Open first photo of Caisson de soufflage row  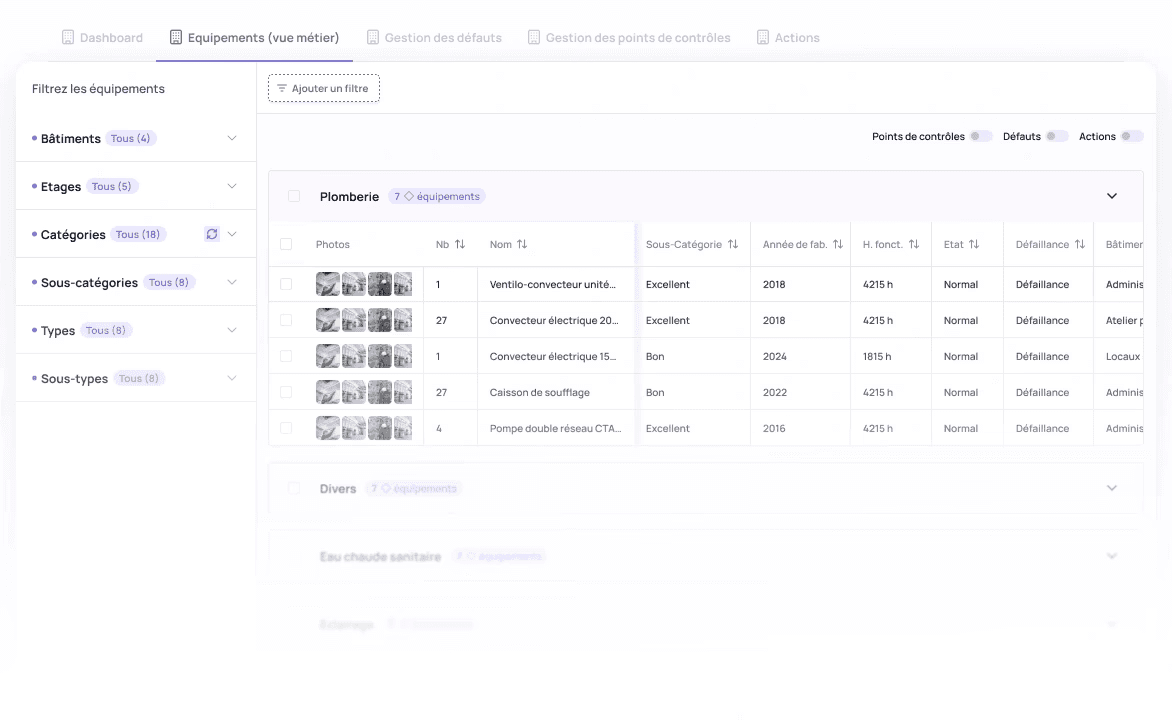pyautogui.click(x=327, y=392)
